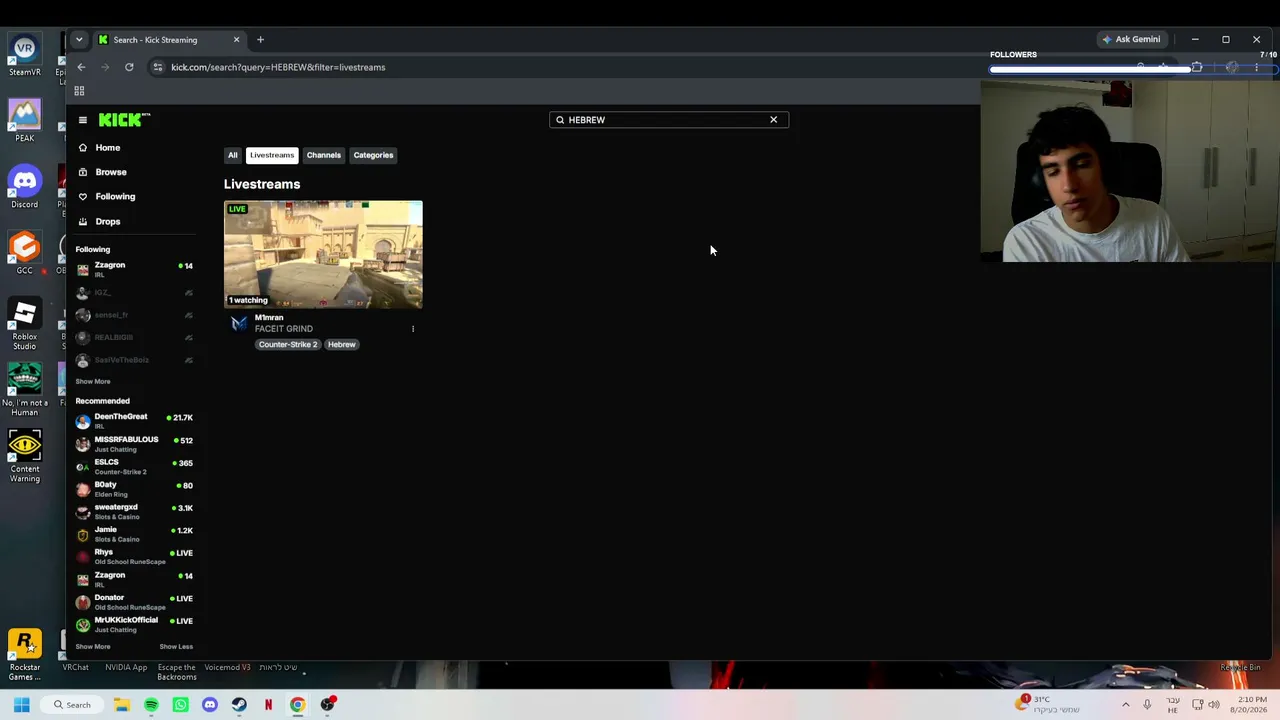Open a new Chrome tab
This screenshot has height=720, width=1280.
click(x=260, y=40)
